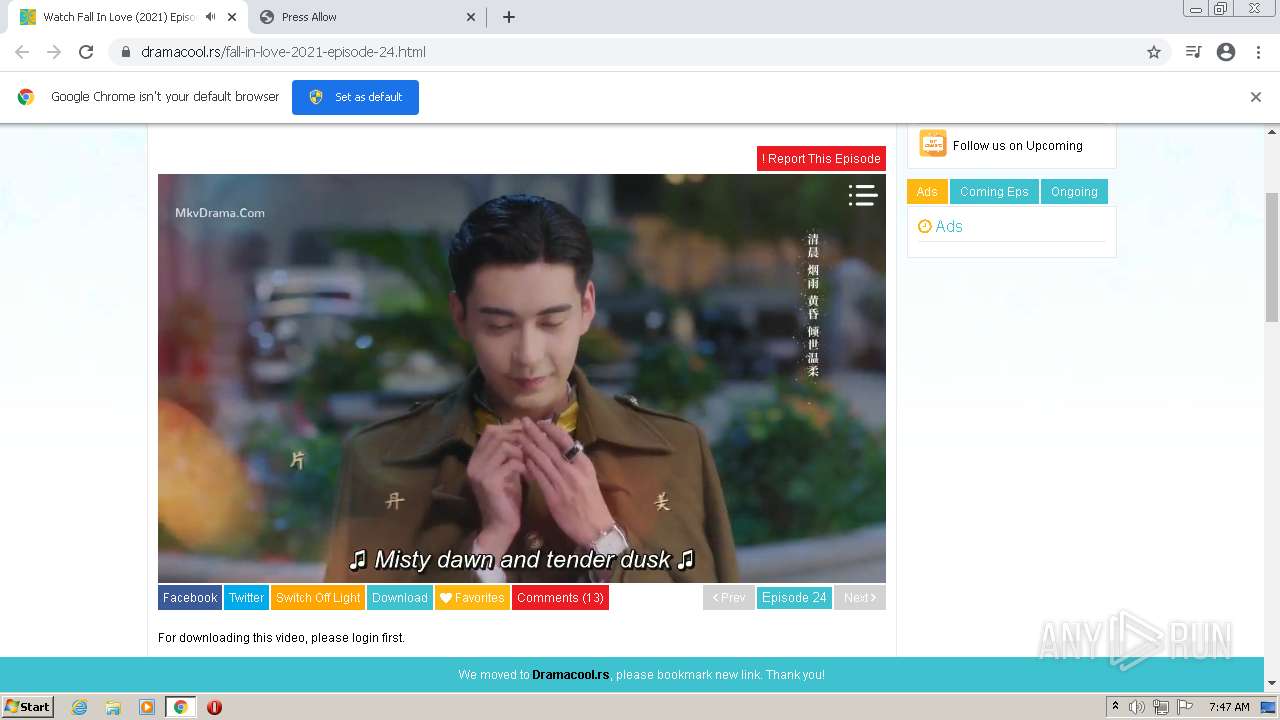The image size is (1280, 720).
Task: Select the Episode 24 button
Action: coord(794,597)
